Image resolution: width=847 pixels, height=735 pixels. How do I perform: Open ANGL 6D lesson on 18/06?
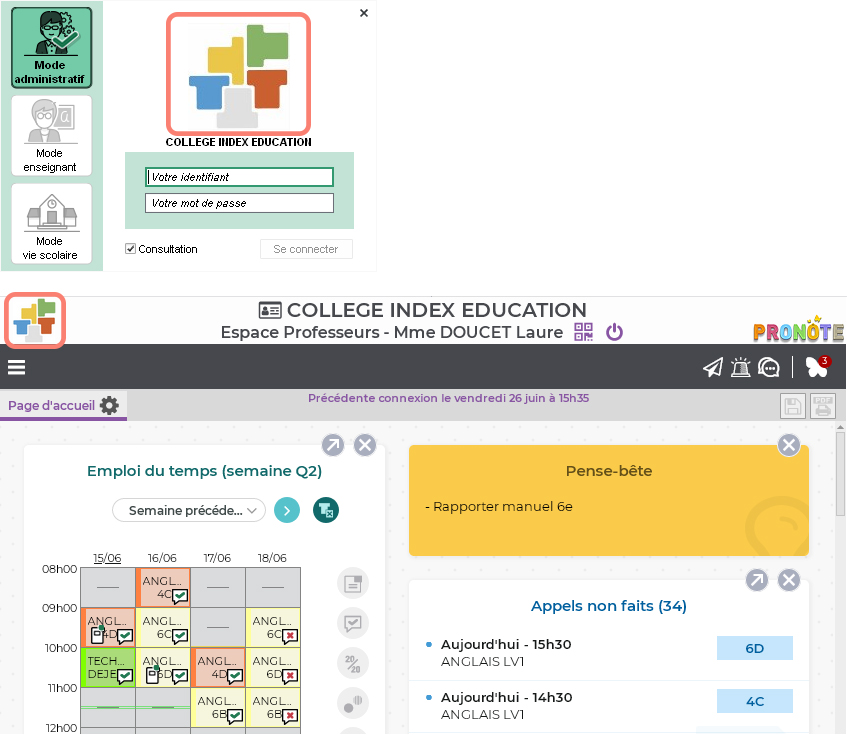[x=273, y=667]
